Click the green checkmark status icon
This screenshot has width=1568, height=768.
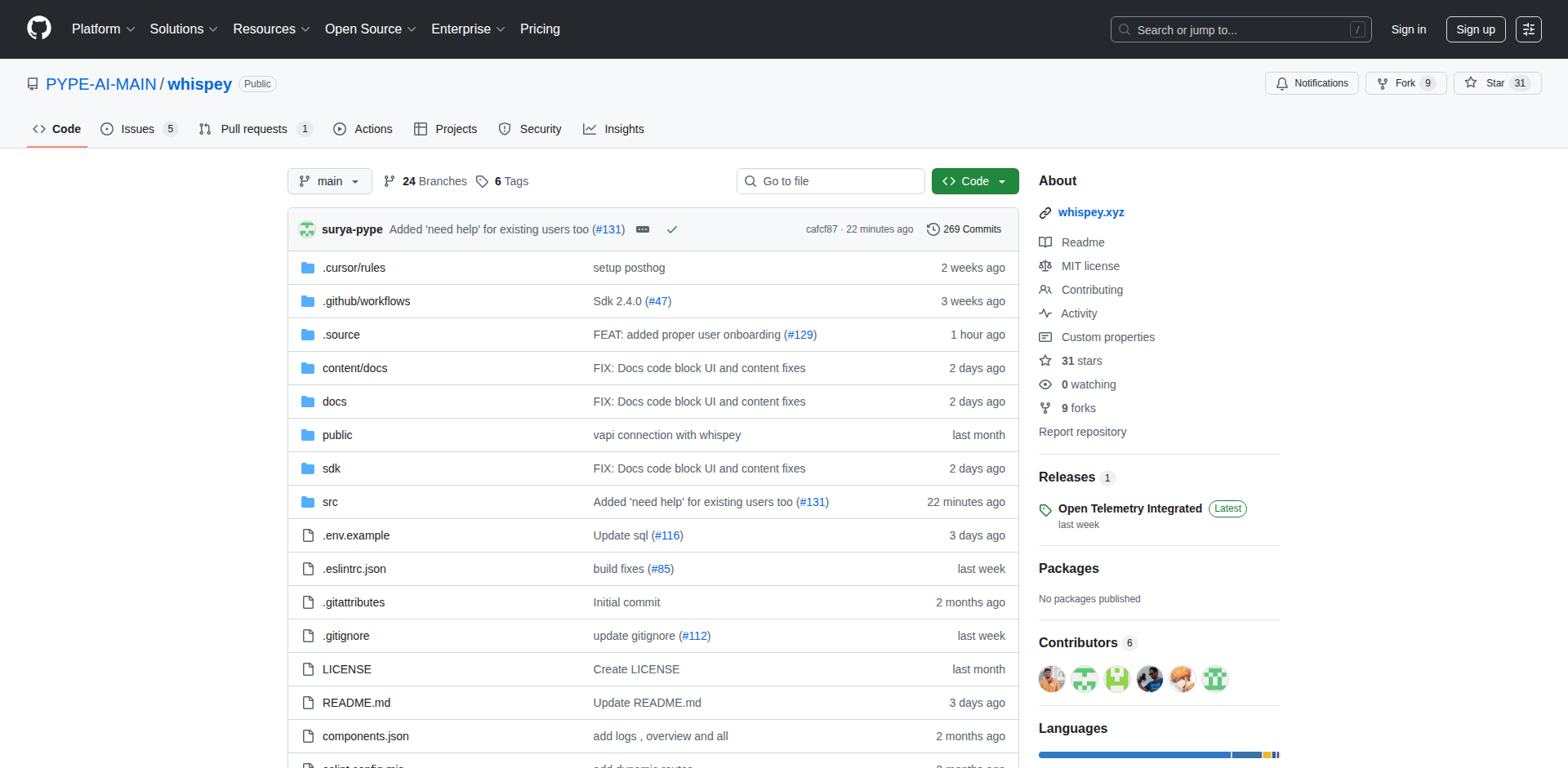672,229
